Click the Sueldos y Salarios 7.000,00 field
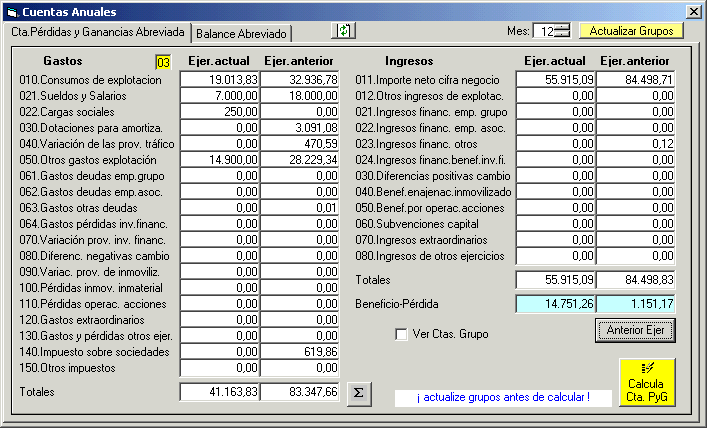The image size is (707, 428). click(x=220, y=96)
